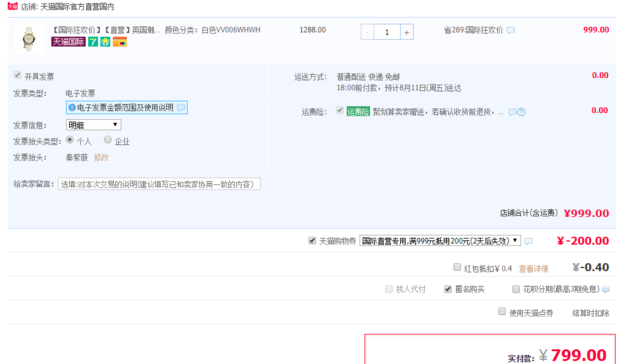This screenshot has width=627, height=364.
Task: Click the delivery text 普通配送 快递 免邮
Action: [368, 77]
